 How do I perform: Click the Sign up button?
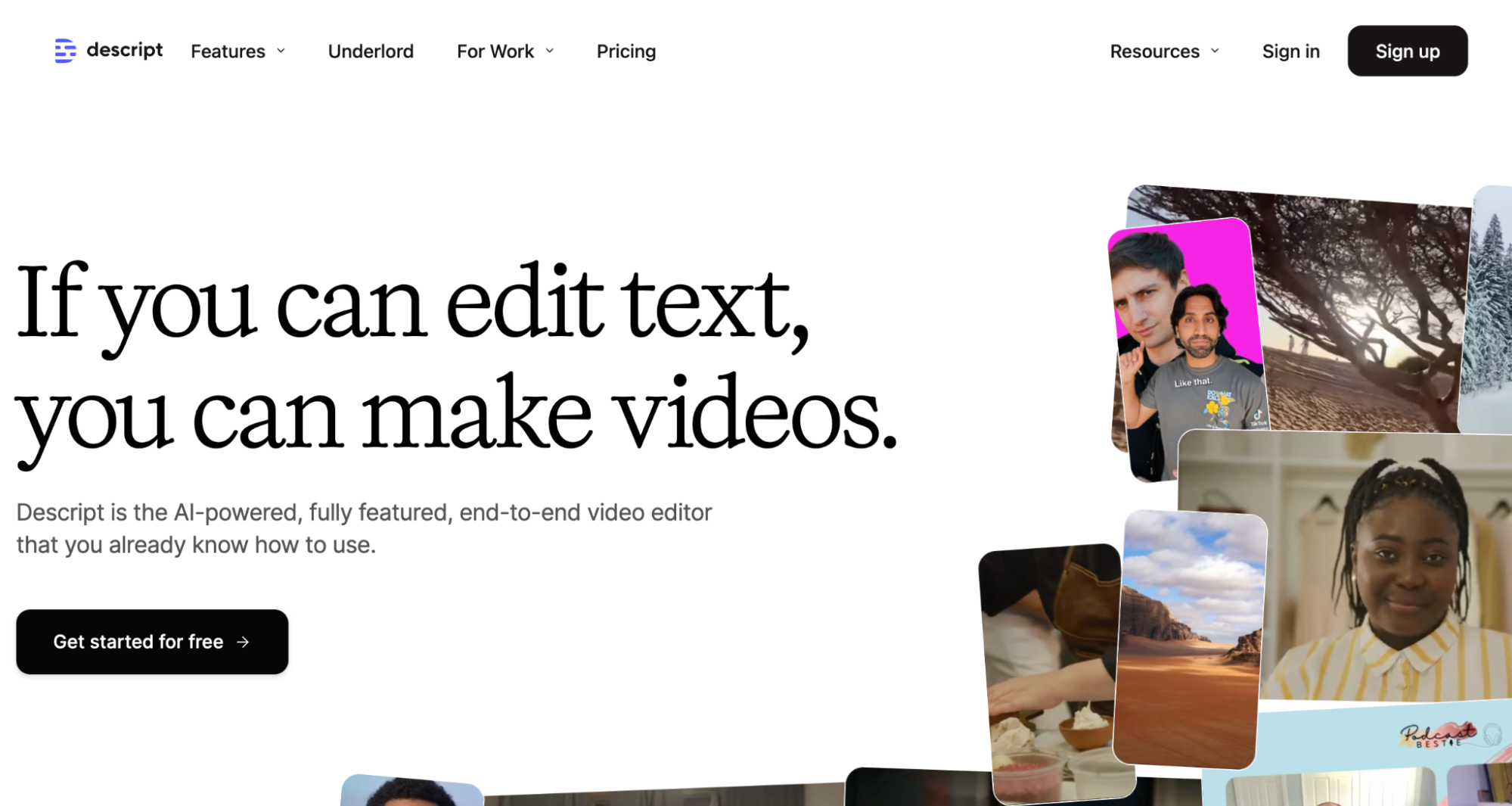click(1407, 51)
